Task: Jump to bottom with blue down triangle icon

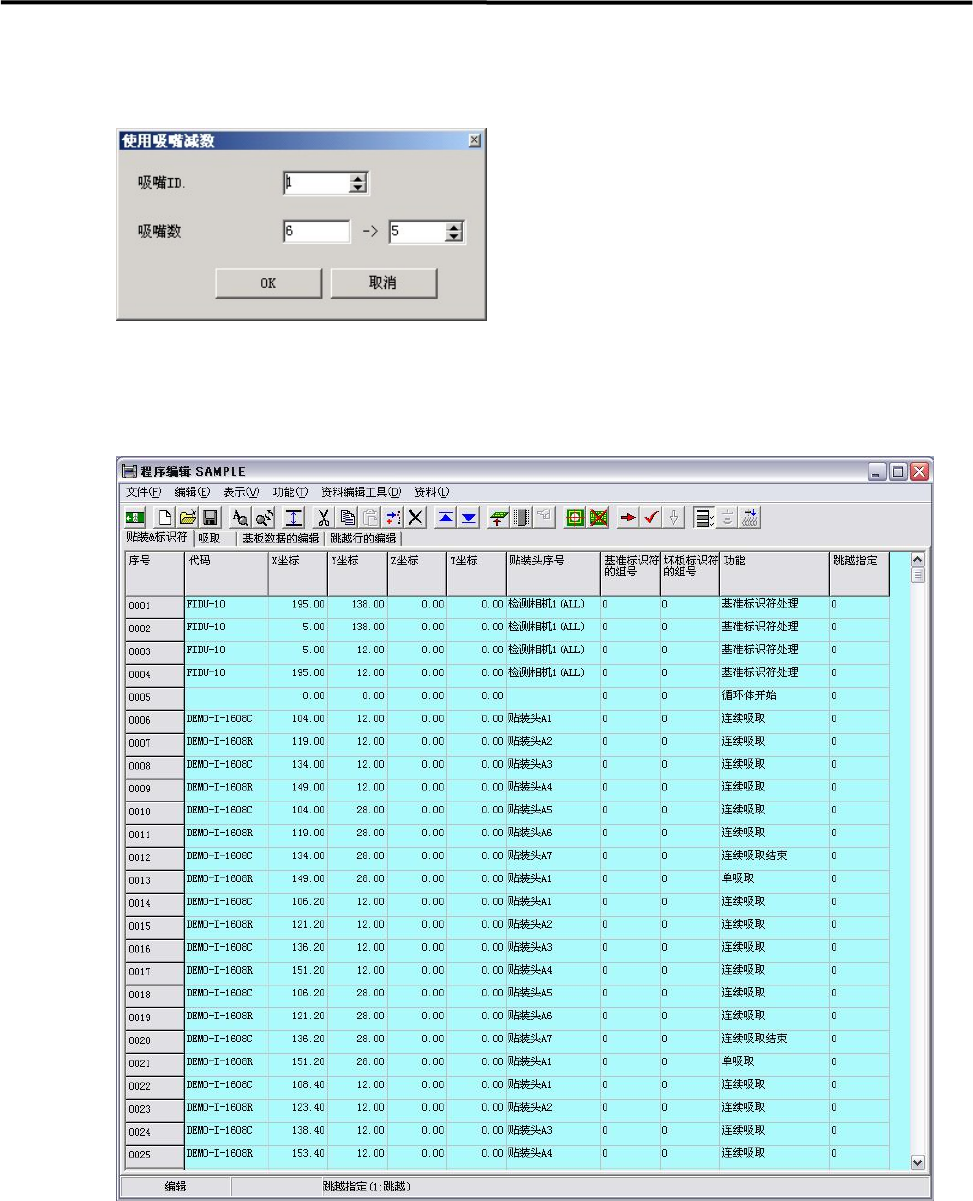Action: click(x=468, y=517)
